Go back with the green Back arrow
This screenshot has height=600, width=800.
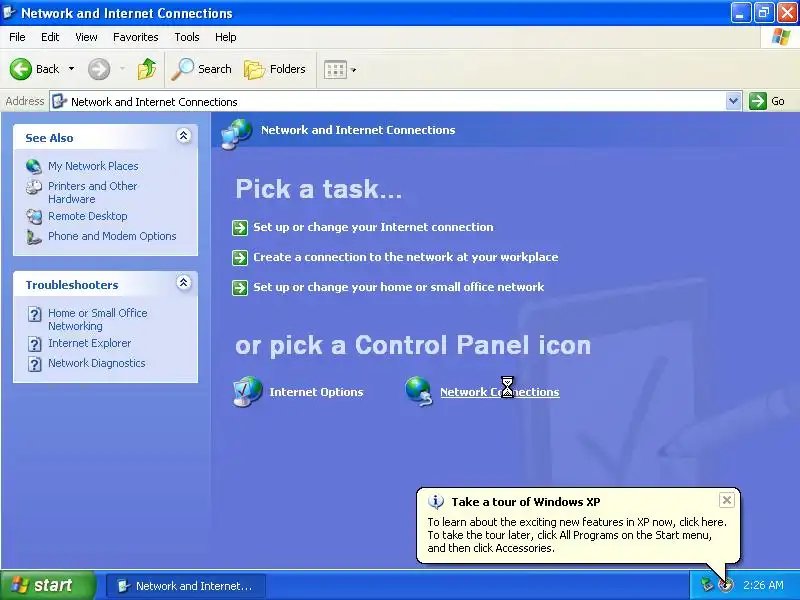click(x=21, y=69)
